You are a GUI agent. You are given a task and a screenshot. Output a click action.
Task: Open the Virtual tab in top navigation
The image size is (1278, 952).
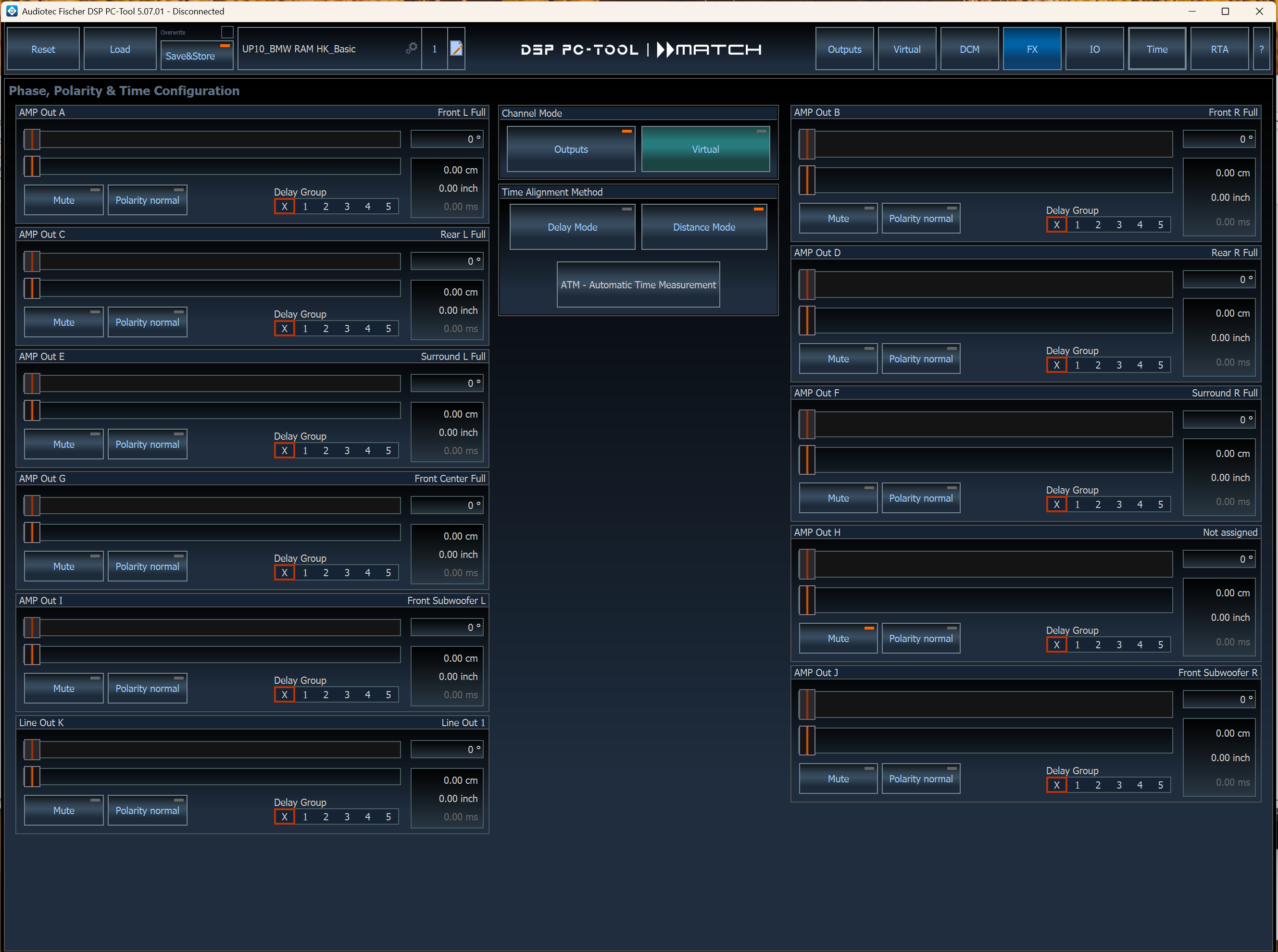point(907,49)
